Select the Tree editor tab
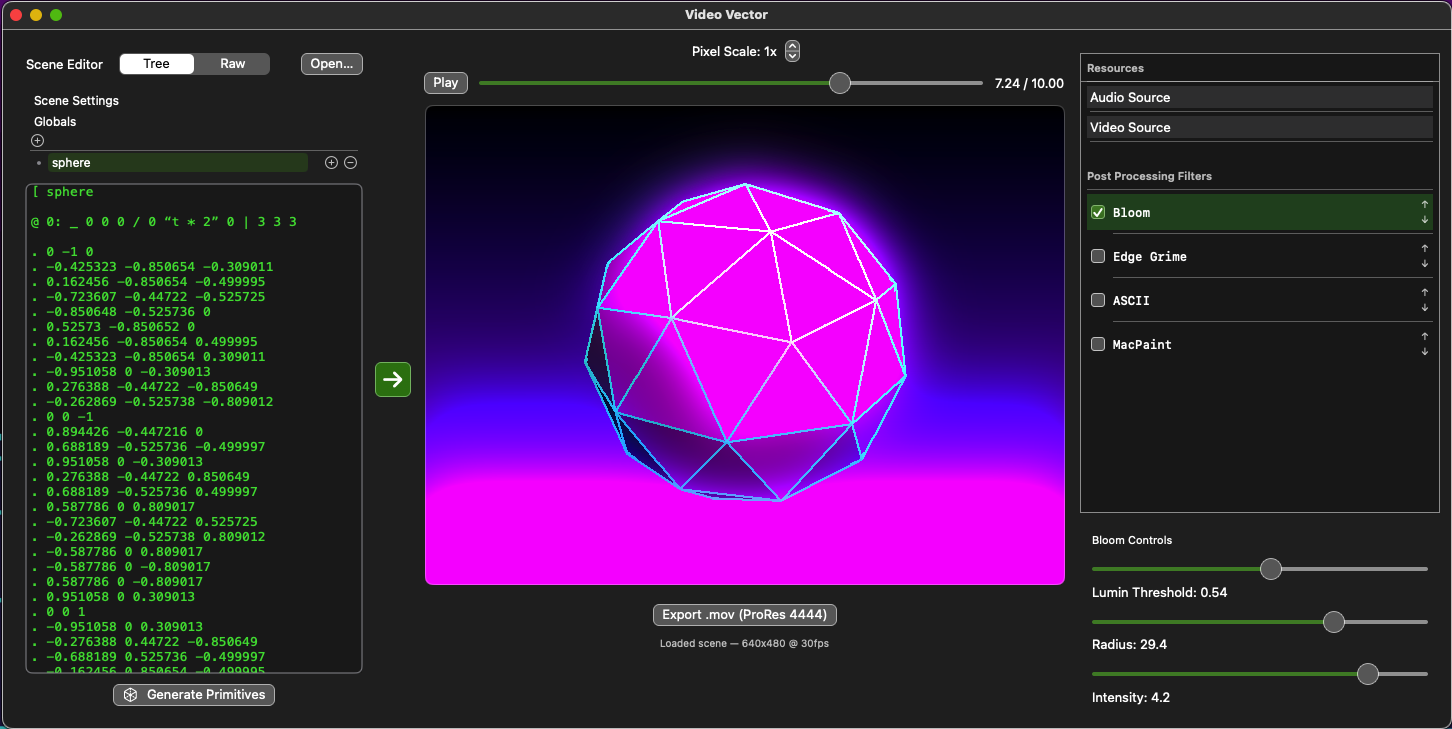Screen dimensions: 1452x729 tap(156, 64)
